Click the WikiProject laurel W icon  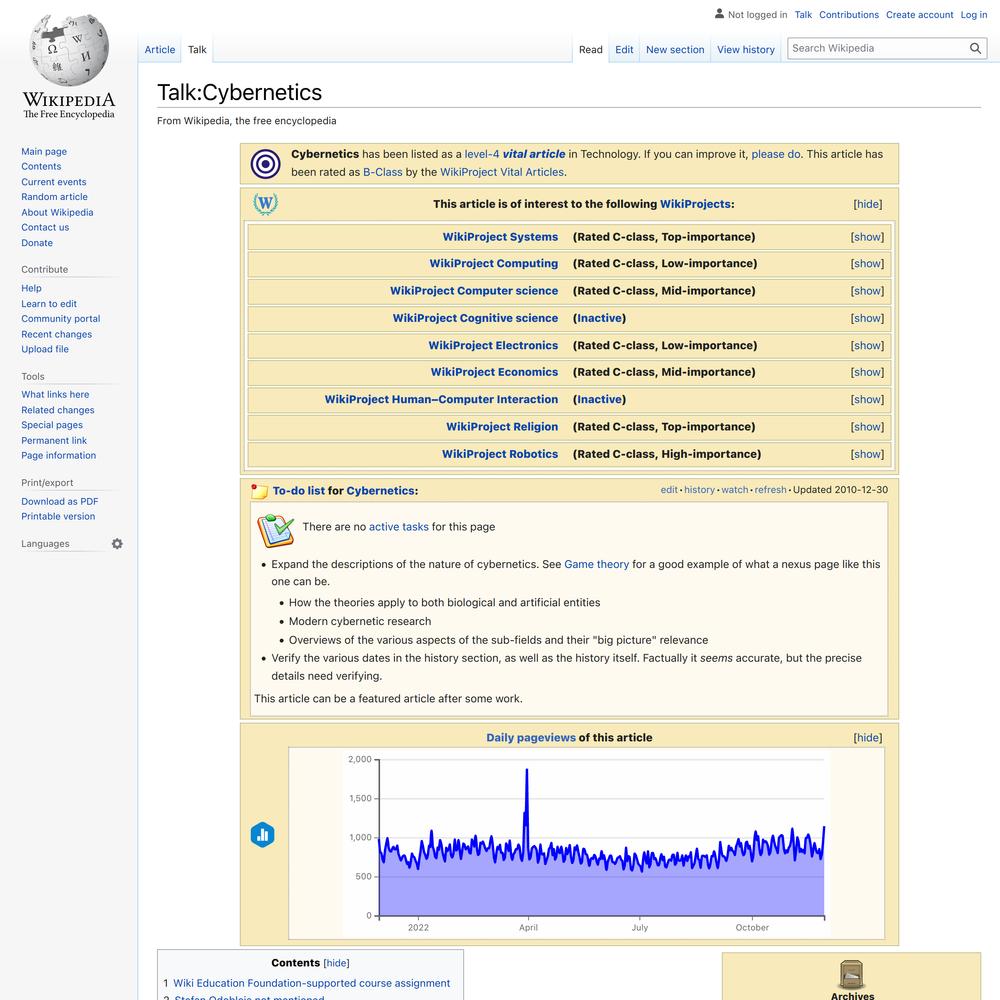(x=265, y=204)
